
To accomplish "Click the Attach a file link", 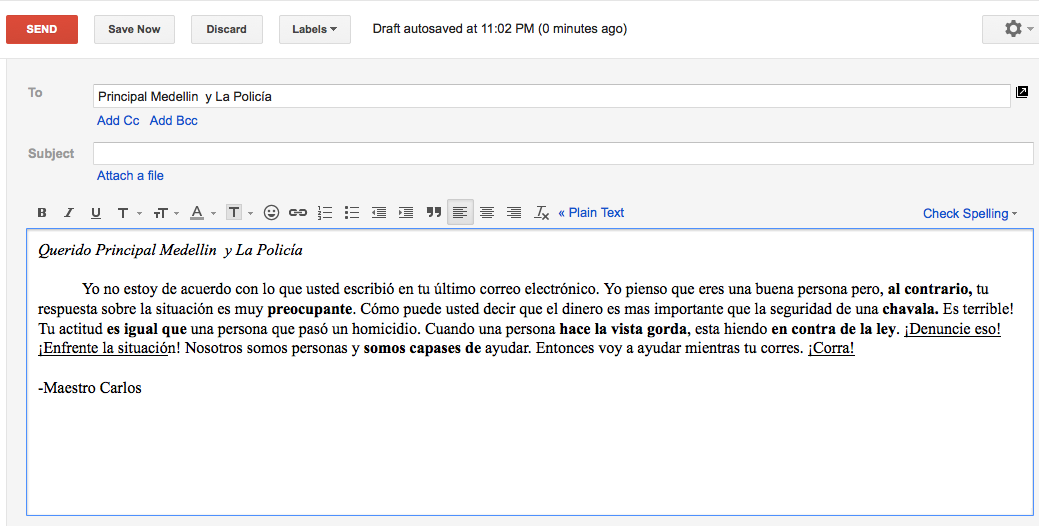I will pyautogui.click(x=130, y=176).
